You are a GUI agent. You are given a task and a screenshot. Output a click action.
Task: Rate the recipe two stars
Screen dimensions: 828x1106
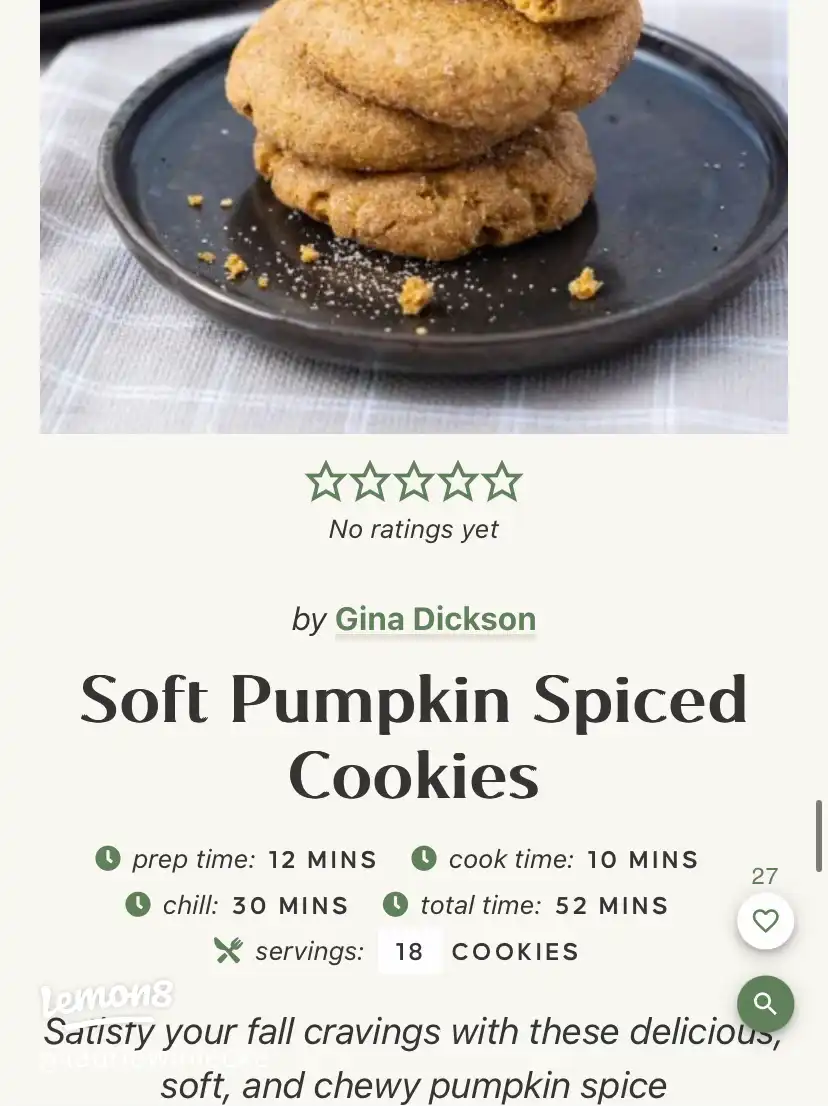pos(370,481)
